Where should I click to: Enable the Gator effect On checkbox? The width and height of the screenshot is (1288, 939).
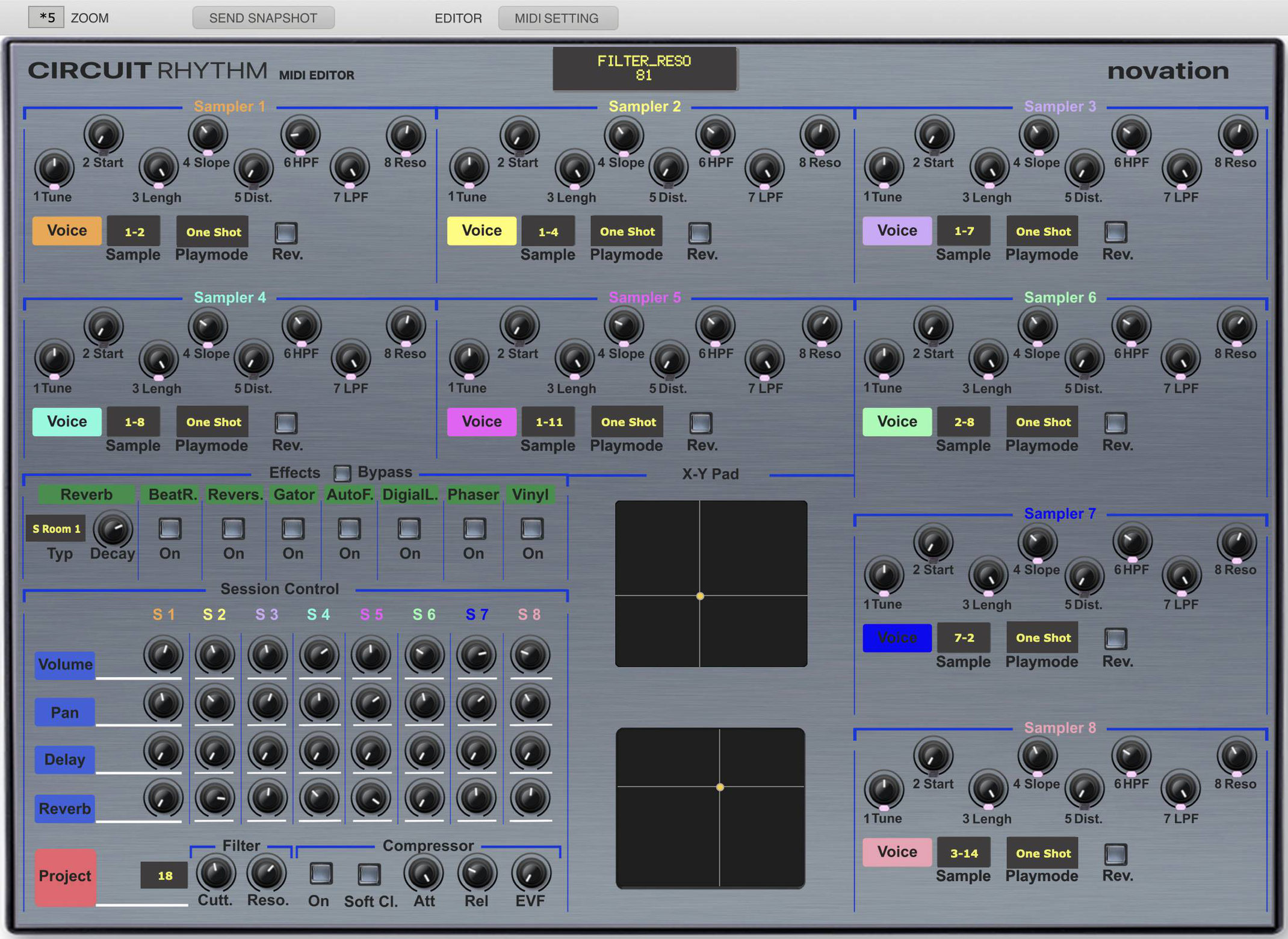[293, 528]
